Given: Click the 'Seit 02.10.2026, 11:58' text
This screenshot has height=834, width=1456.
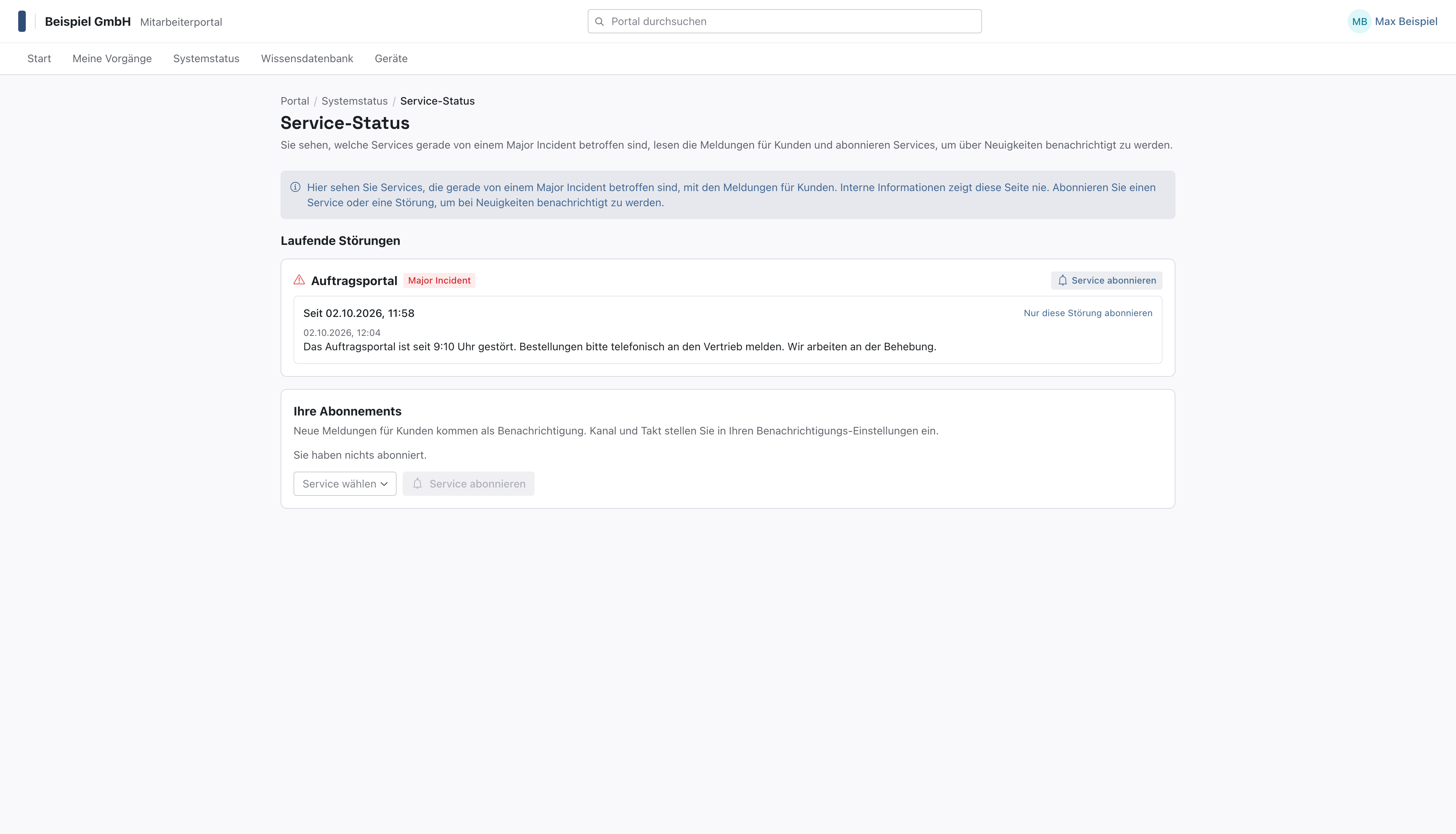Looking at the screenshot, I should [359, 314].
